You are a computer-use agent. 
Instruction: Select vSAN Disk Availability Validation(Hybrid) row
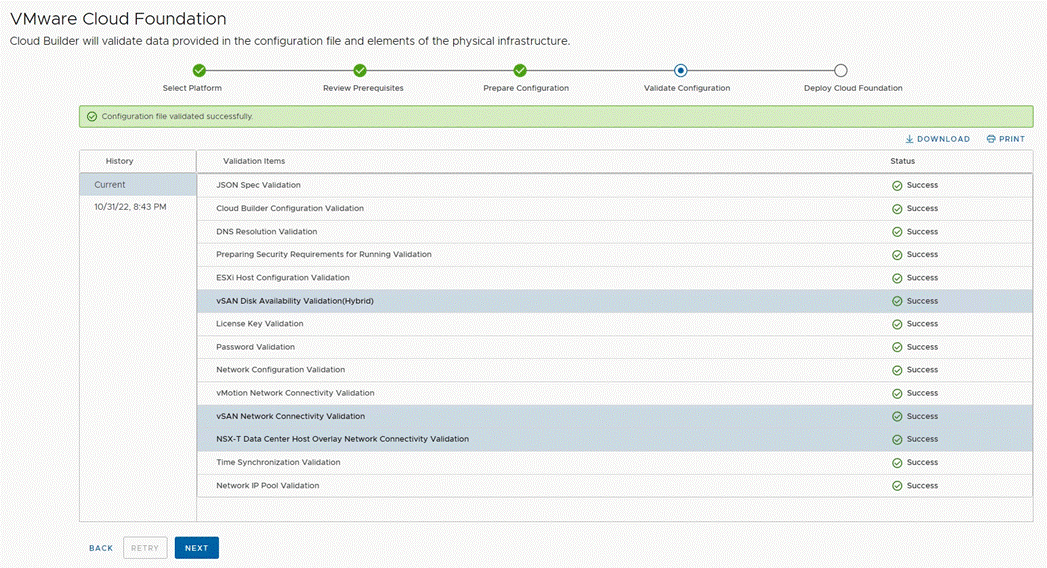click(x=615, y=301)
